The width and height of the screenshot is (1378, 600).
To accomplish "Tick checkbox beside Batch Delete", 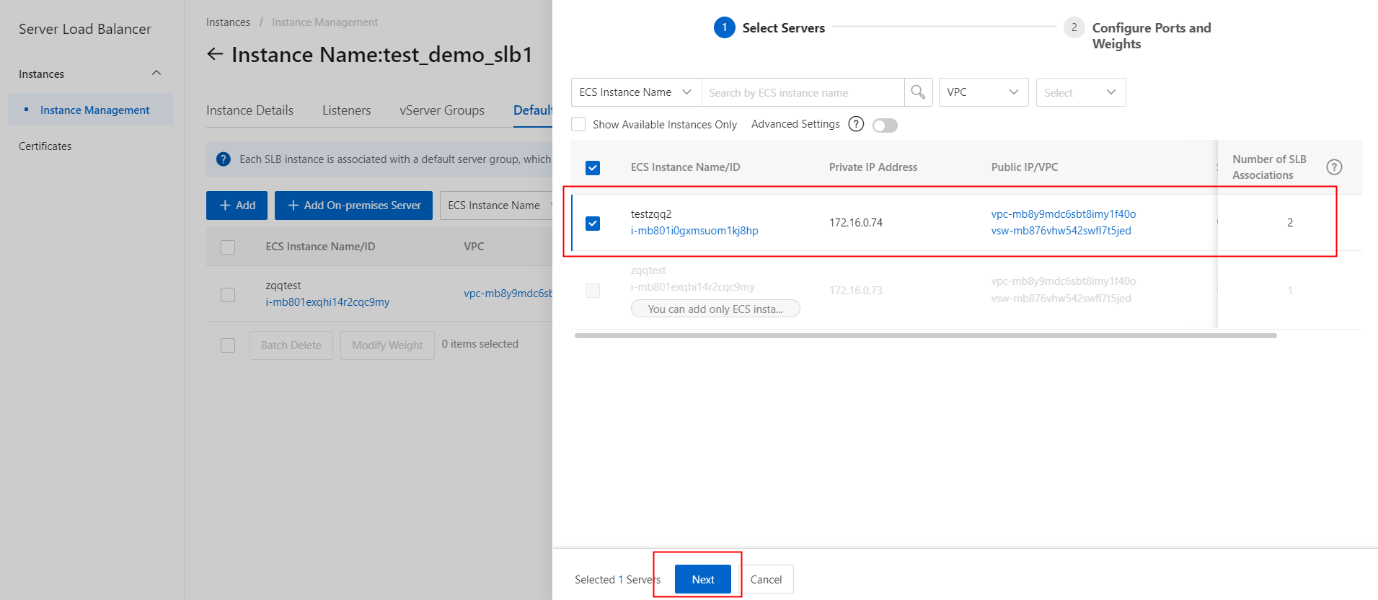I will click(227, 345).
